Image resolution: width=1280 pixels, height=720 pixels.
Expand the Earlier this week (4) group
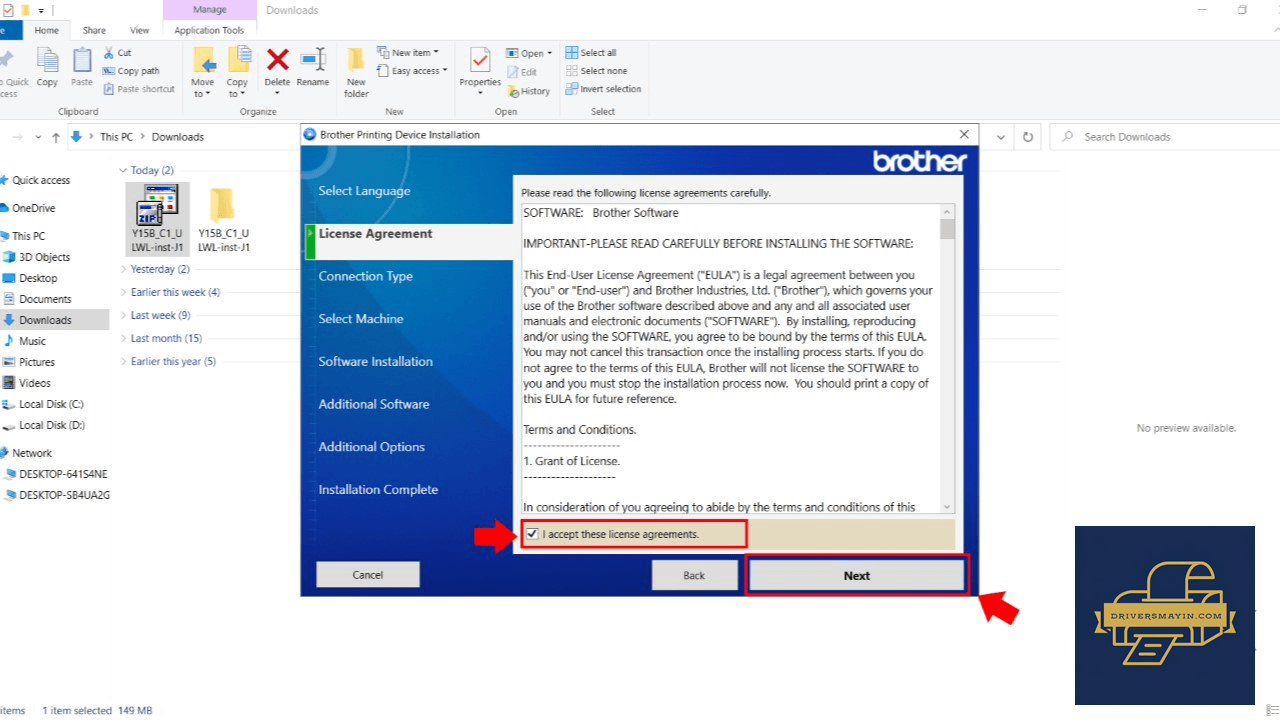(x=123, y=293)
